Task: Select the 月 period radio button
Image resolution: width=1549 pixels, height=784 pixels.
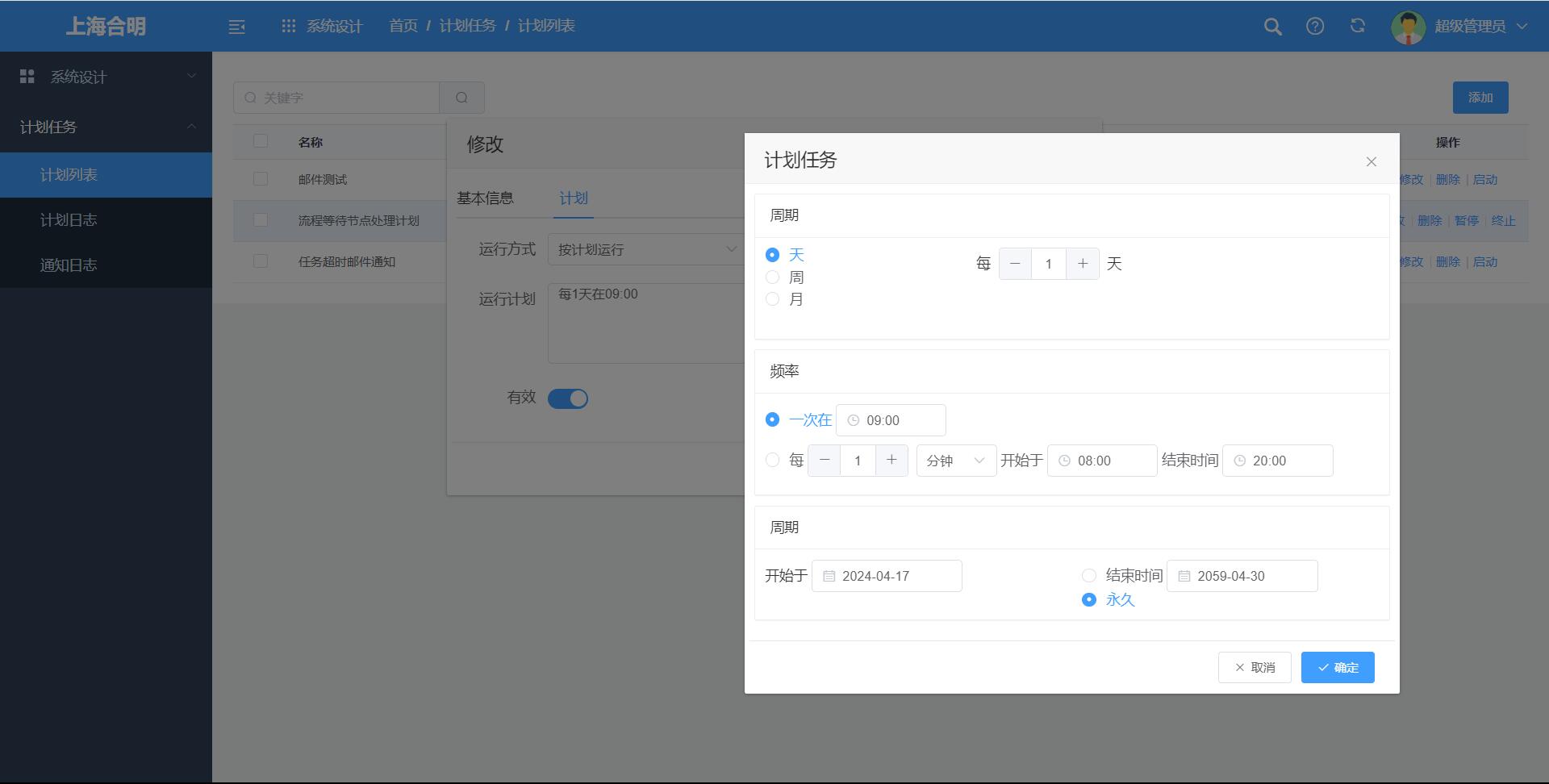Action: pos(772,299)
